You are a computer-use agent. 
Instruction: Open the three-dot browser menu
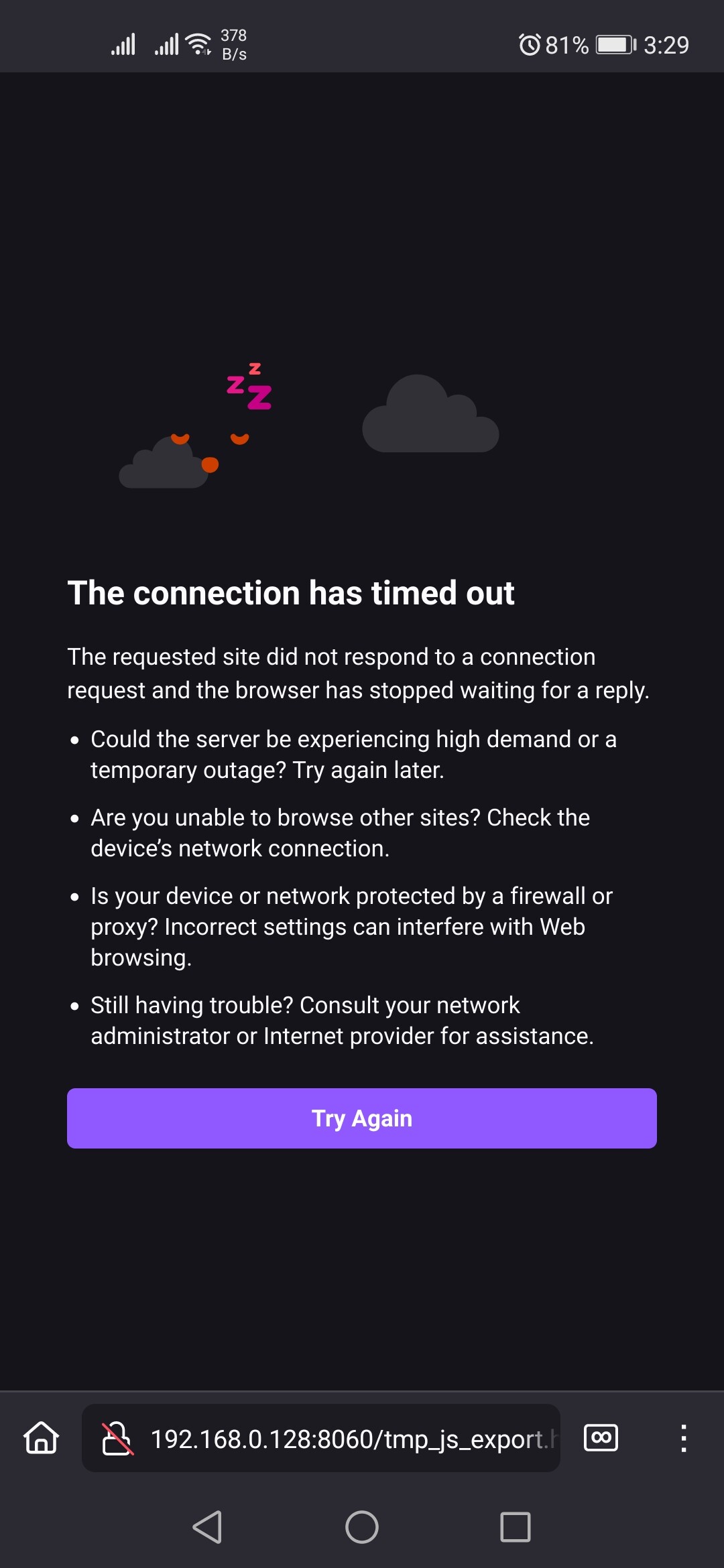click(683, 1438)
